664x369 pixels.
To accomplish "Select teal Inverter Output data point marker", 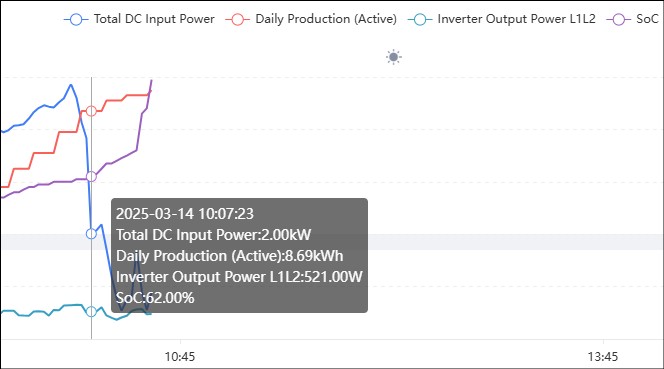I will click(91, 311).
